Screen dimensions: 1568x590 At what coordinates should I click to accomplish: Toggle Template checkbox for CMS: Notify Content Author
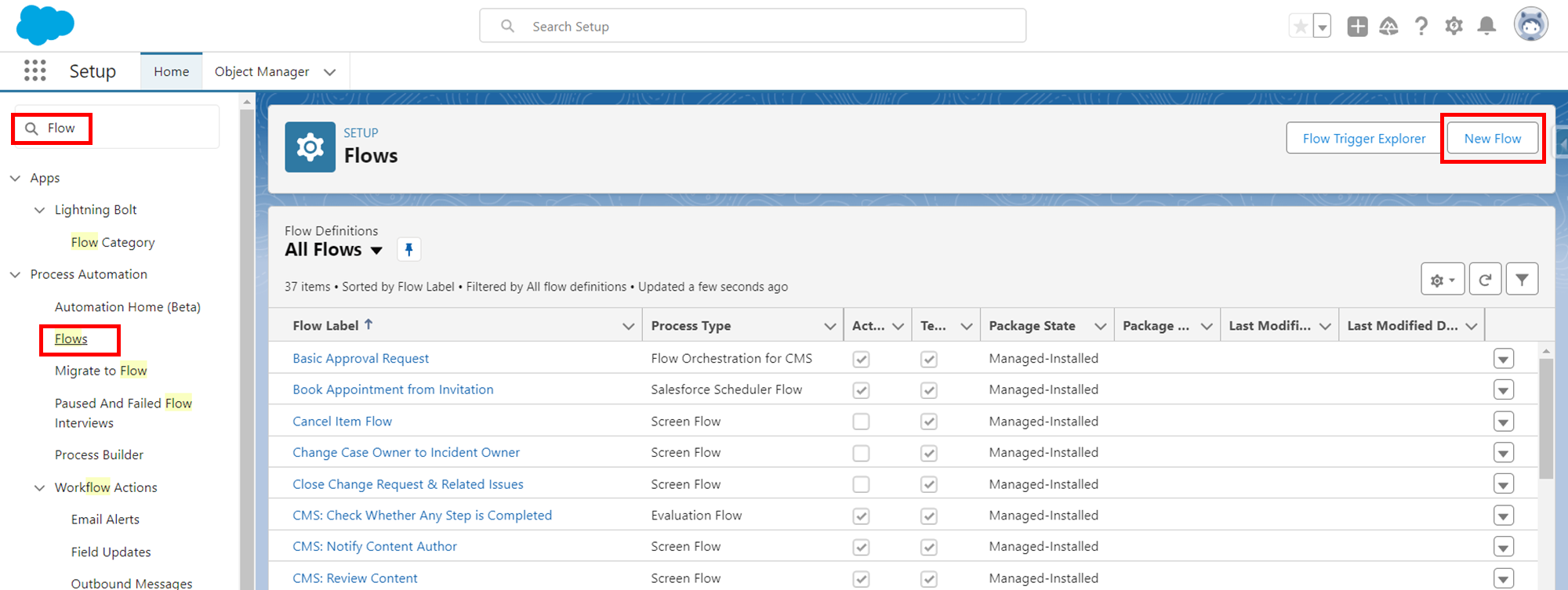[x=929, y=547]
